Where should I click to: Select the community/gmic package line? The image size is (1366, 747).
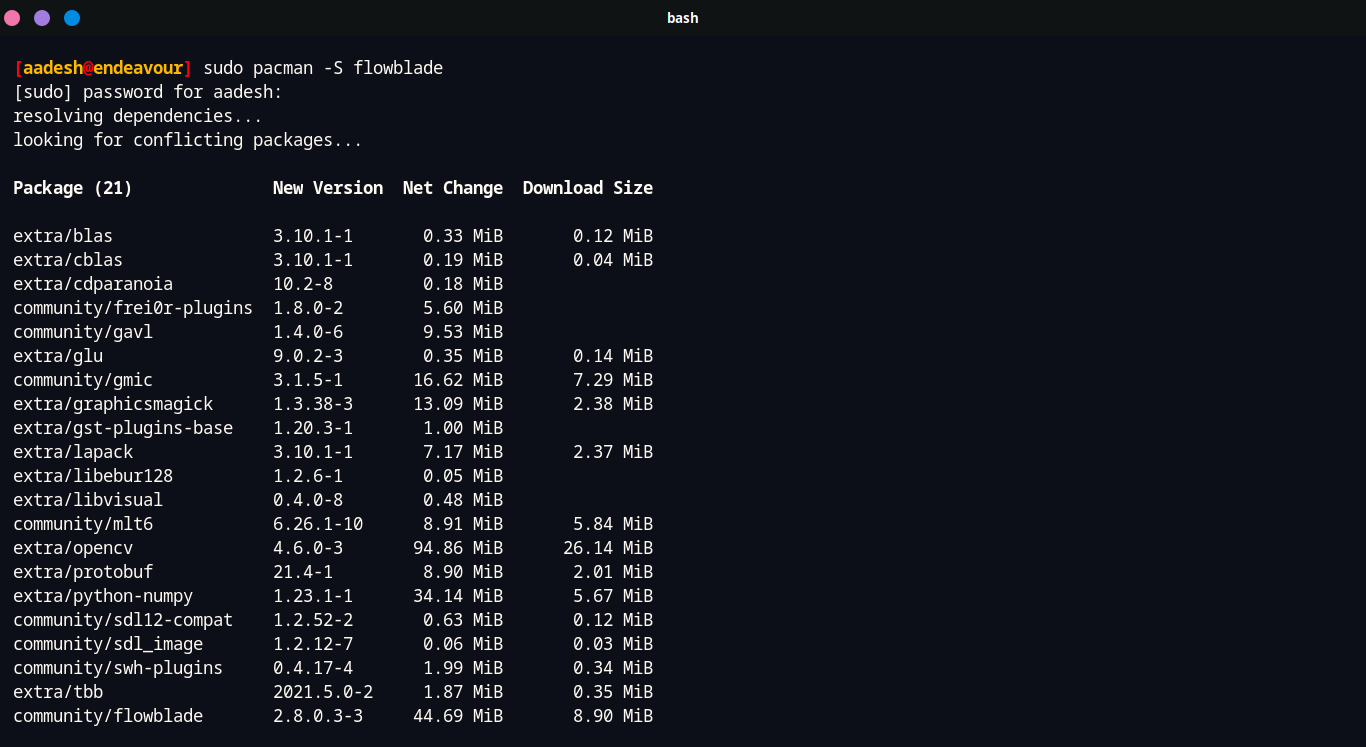pyautogui.click(x=83, y=379)
